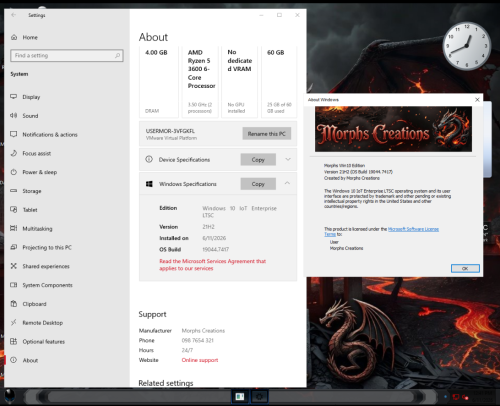Screen dimensions: 500x406
Task: Click the Hours value 24/7
Action: (x=187, y=350)
